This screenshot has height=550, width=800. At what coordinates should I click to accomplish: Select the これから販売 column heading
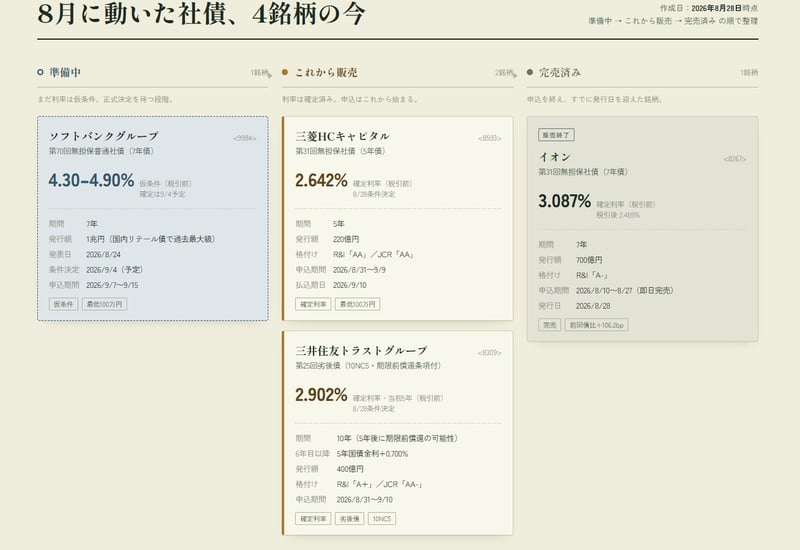point(326,72)
